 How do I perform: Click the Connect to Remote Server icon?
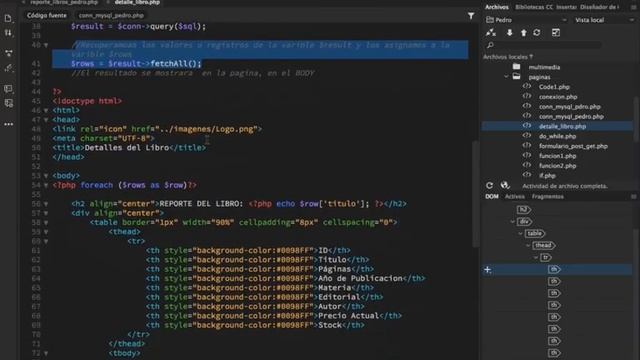pyautogui.click(x=491, y=33)
